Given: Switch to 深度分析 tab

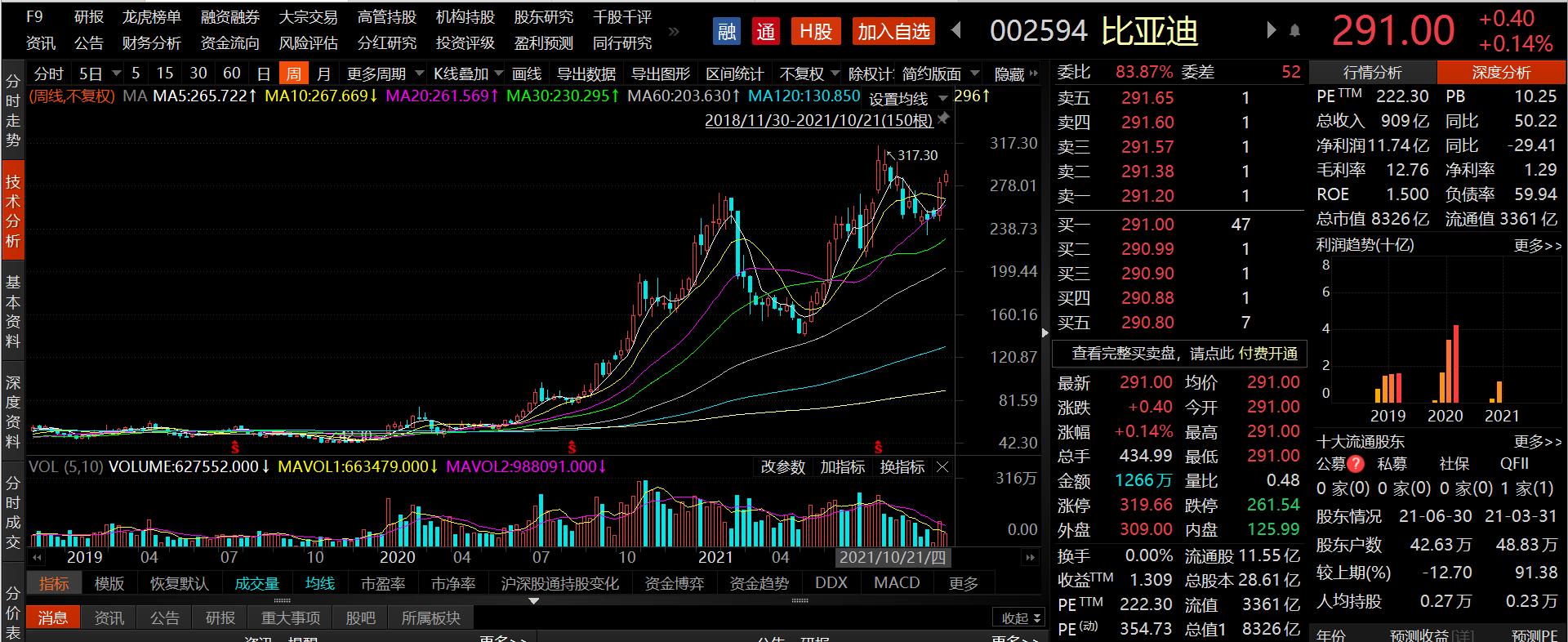Looking at the screenshot, I should (1501, 73).
